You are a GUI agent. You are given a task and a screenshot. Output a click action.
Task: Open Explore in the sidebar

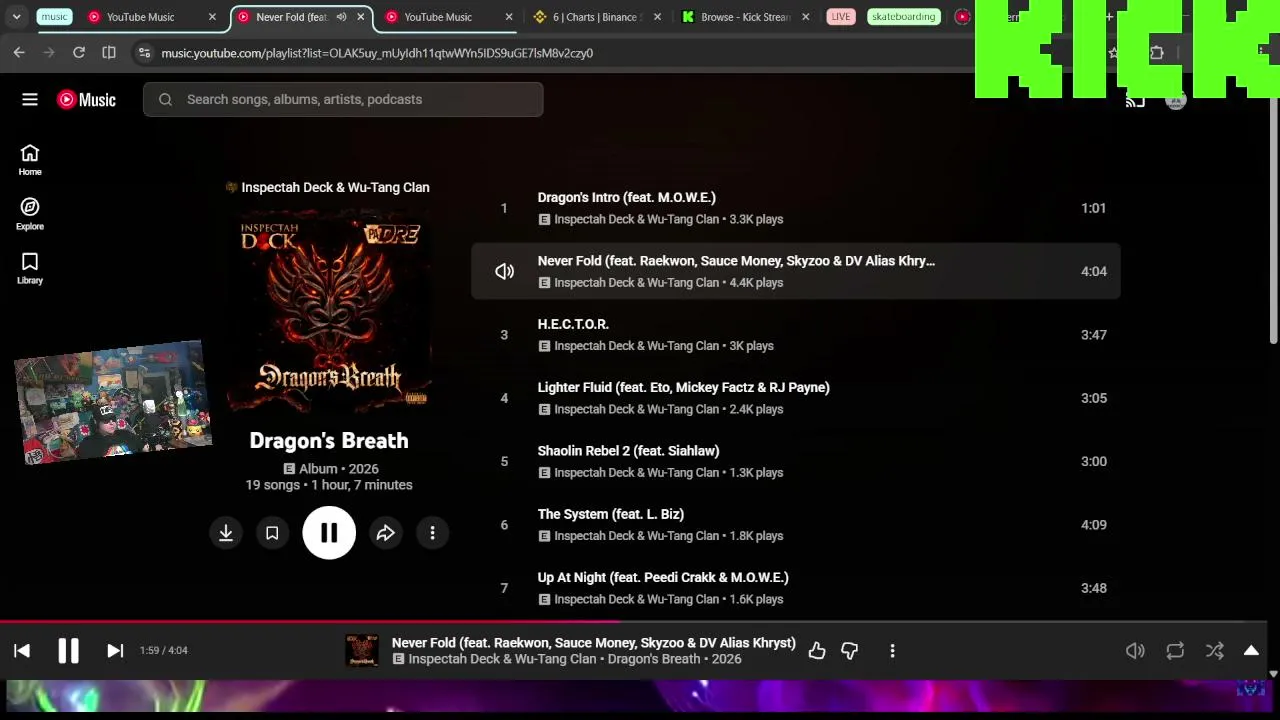click(x=30, y=213)
